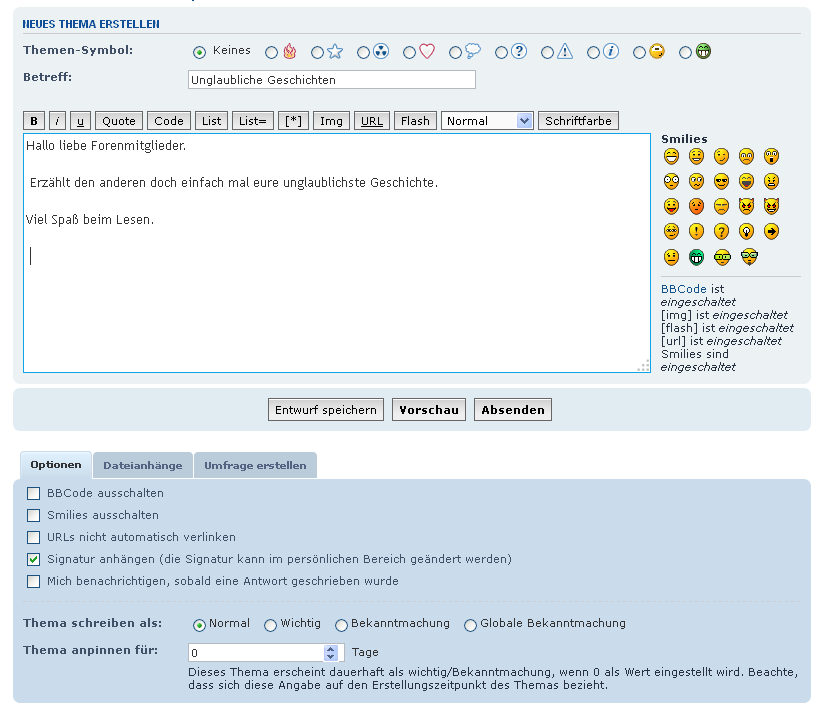
Task: Switch to the Dateianhänge tab
Action: pyautogui.click(x=142, y=465)
